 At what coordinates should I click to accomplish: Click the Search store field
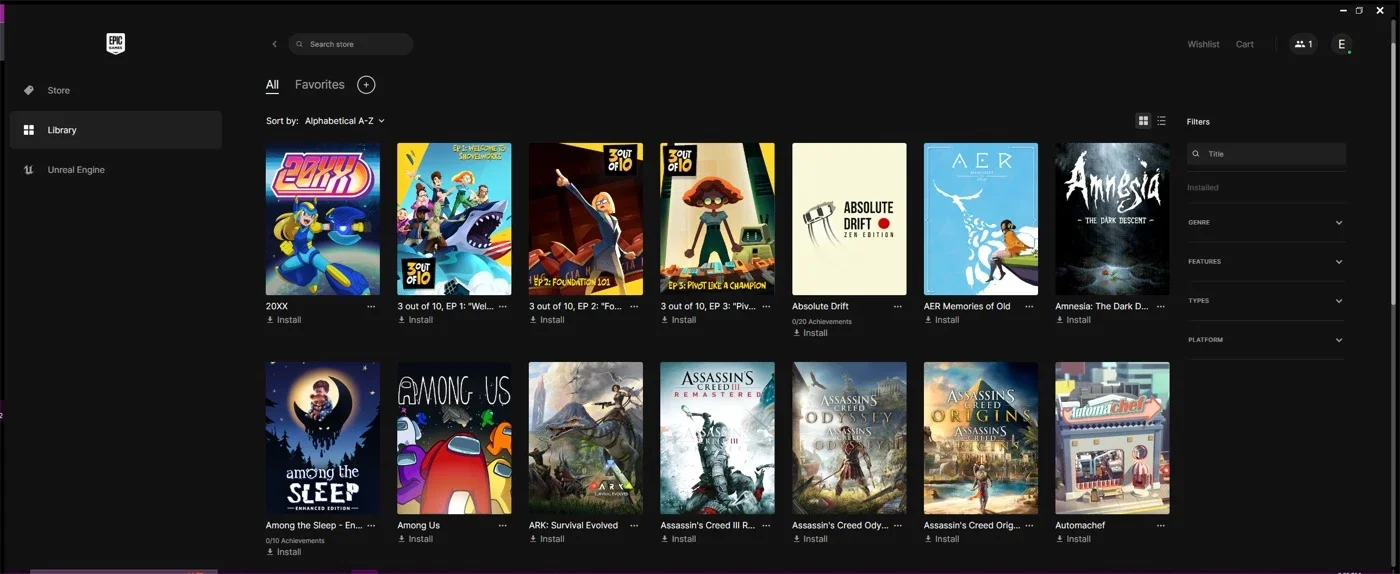point(351,44)
